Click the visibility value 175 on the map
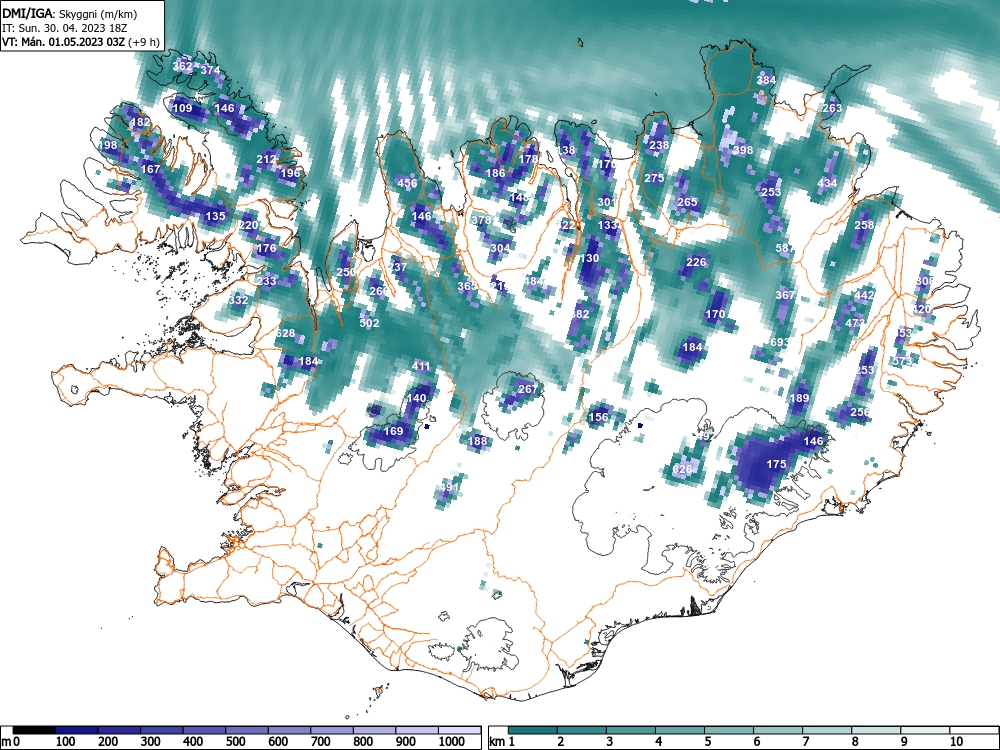Viewport: 1000px width, 750px height. click(x=776, y=464)
